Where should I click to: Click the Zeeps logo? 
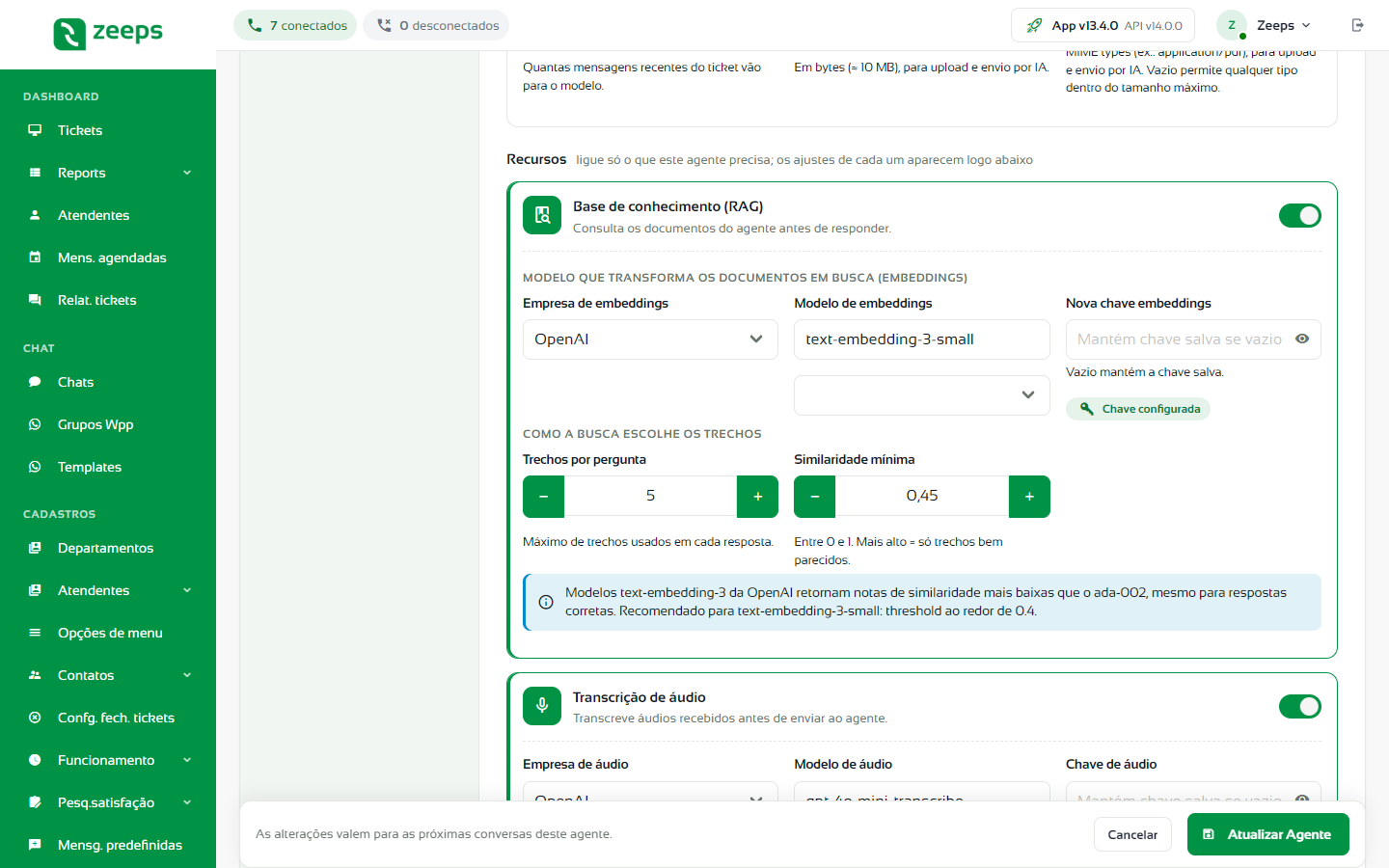coord(108,33)
